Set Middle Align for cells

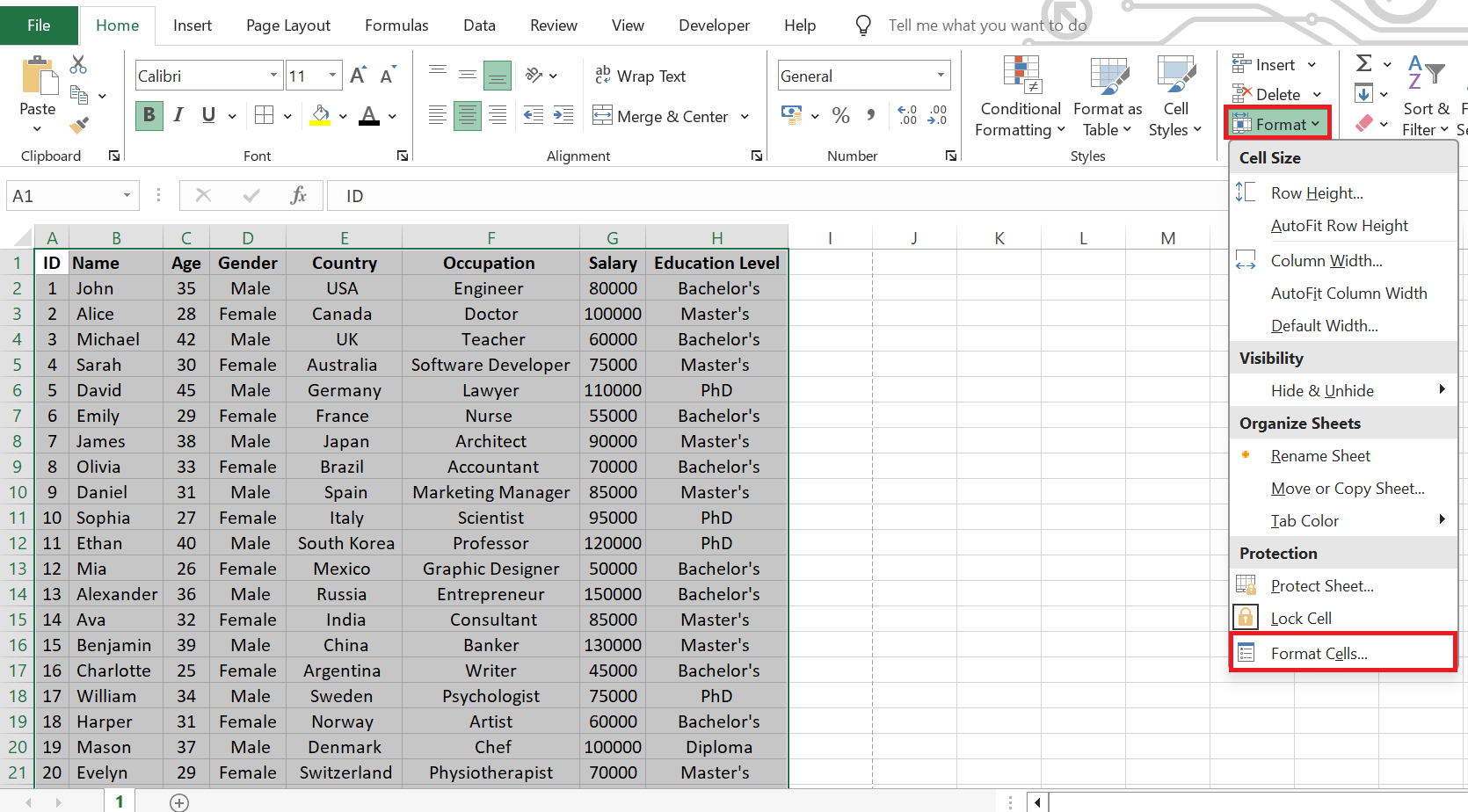[x=468, y=75]
